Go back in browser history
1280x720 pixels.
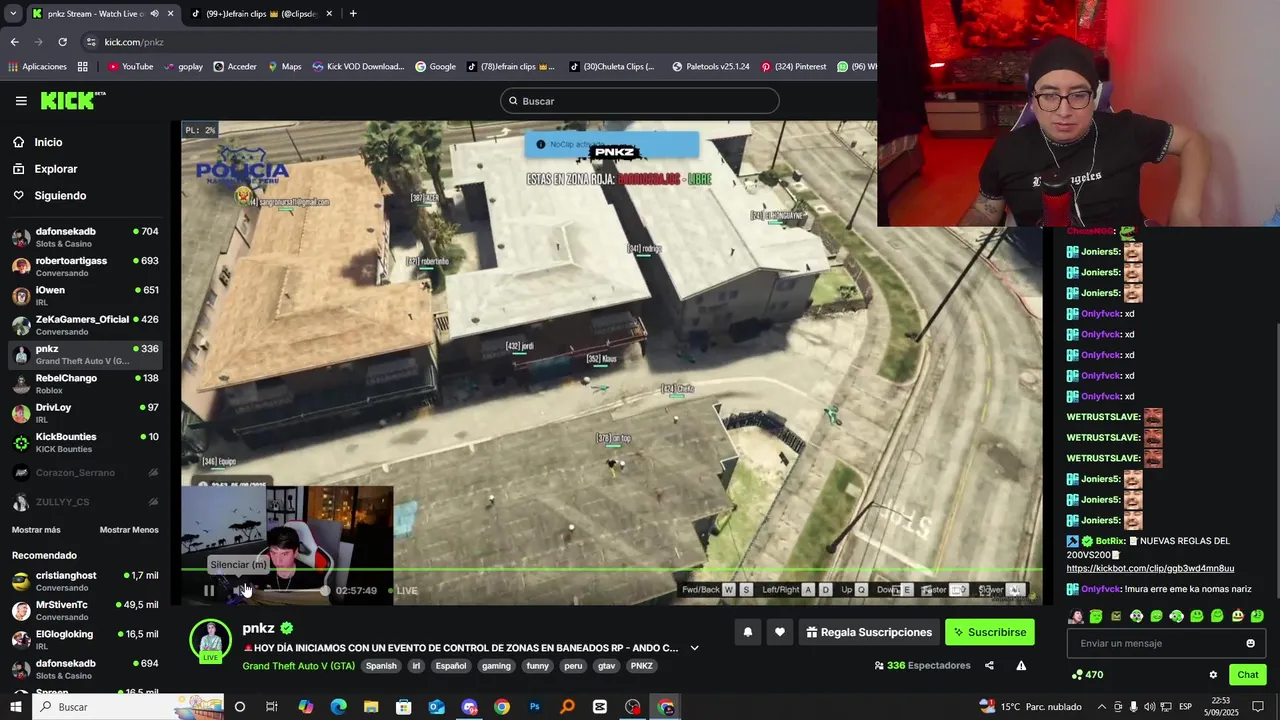[14, 42]
